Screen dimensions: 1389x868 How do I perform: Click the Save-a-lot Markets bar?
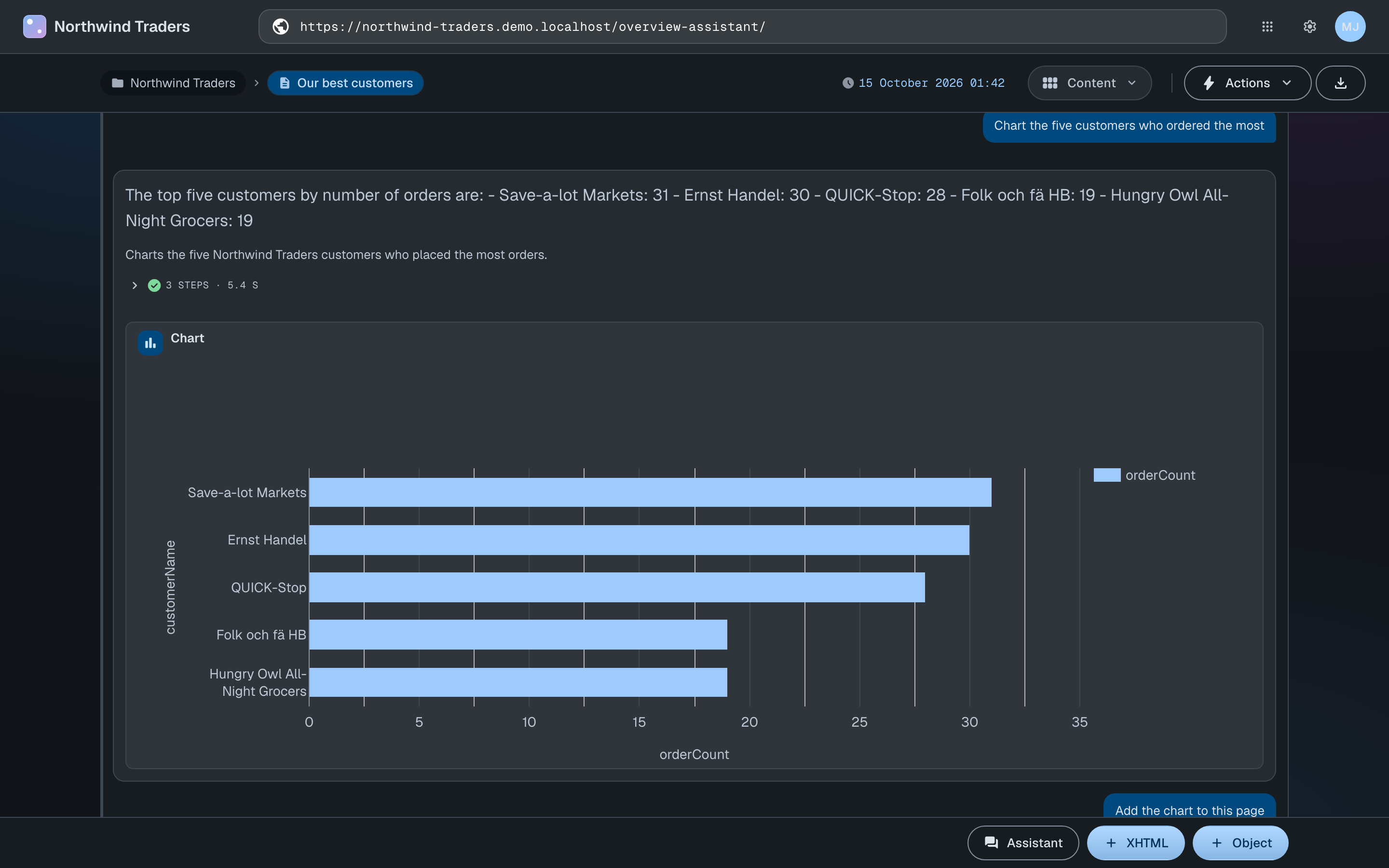click(x=650, y=492)
